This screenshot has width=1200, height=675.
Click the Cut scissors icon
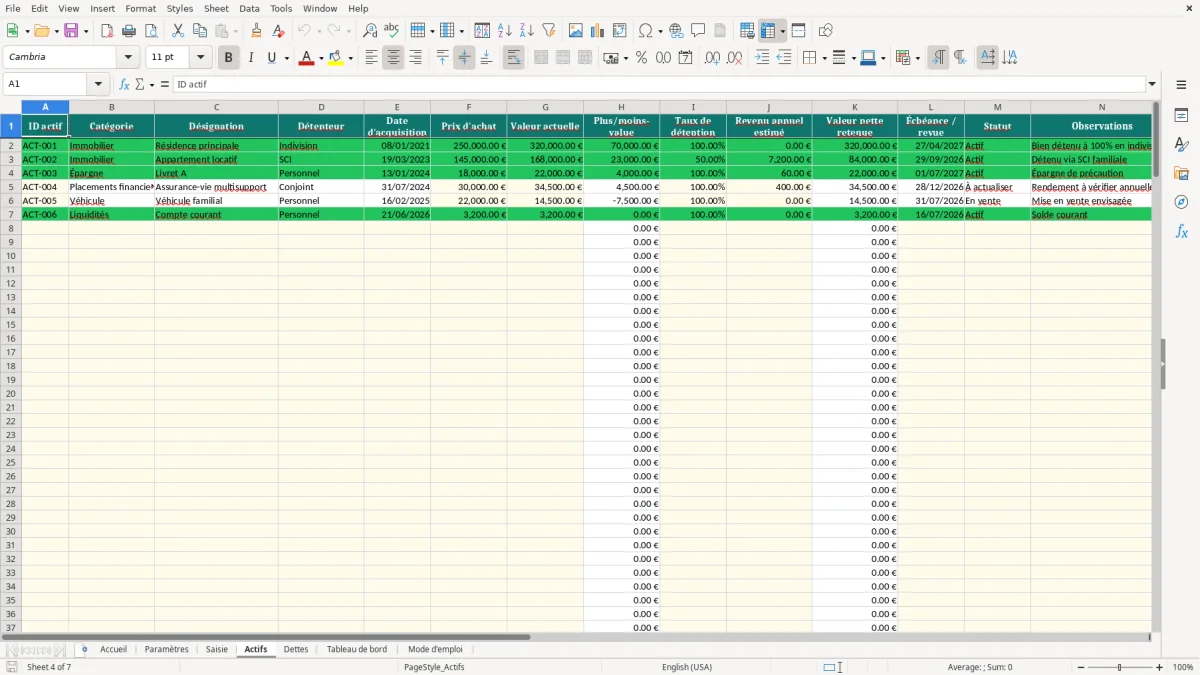tap(178, 31)
